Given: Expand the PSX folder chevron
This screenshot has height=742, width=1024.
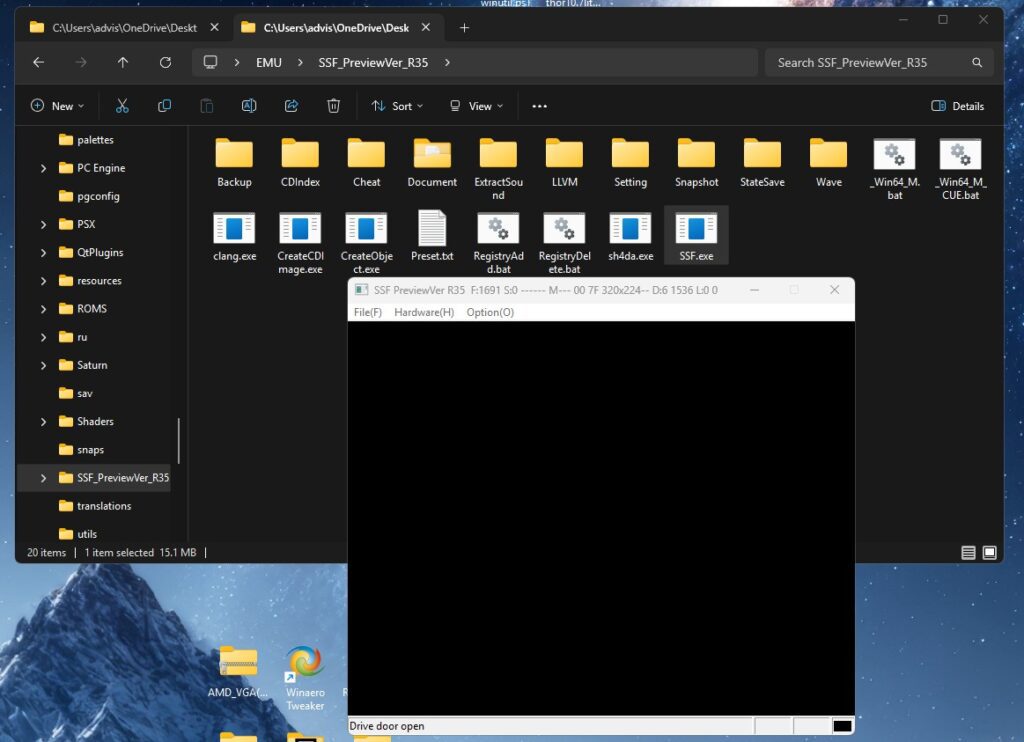Looking at the screenshot, I should tap(43, 224).
